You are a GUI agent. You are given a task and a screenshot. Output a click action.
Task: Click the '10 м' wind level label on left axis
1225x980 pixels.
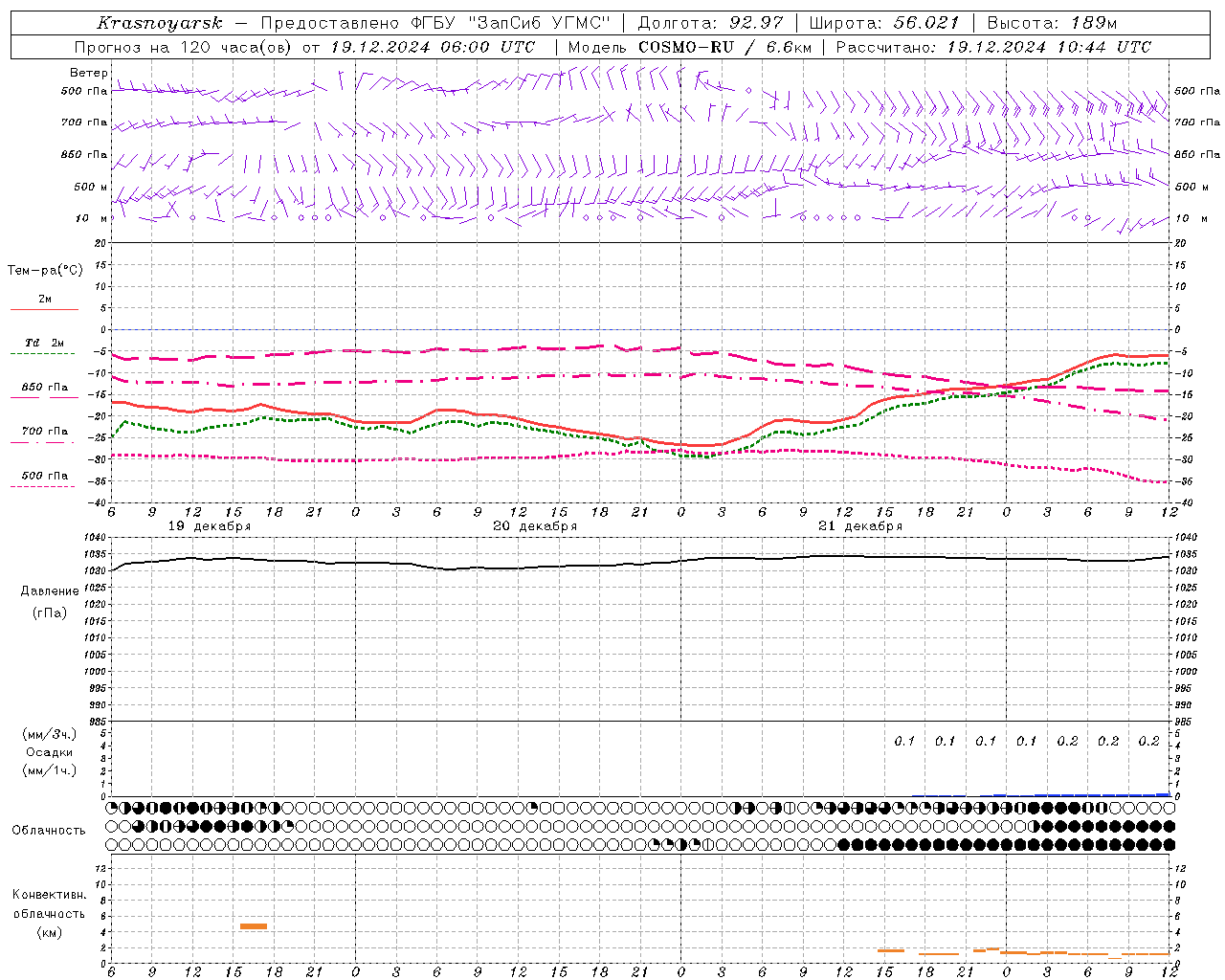92,218
